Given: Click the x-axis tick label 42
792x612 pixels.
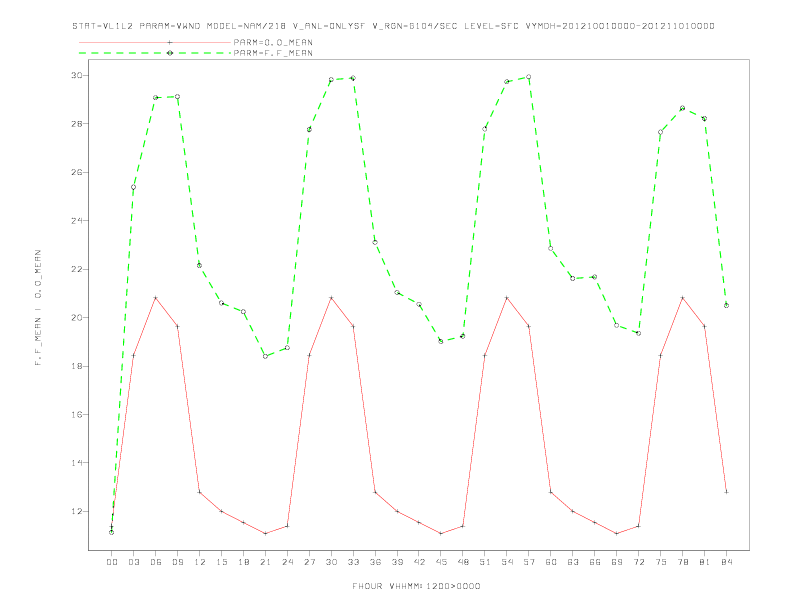Looking at the screenshot, I should pyautogui.click(x=419, y=562).
